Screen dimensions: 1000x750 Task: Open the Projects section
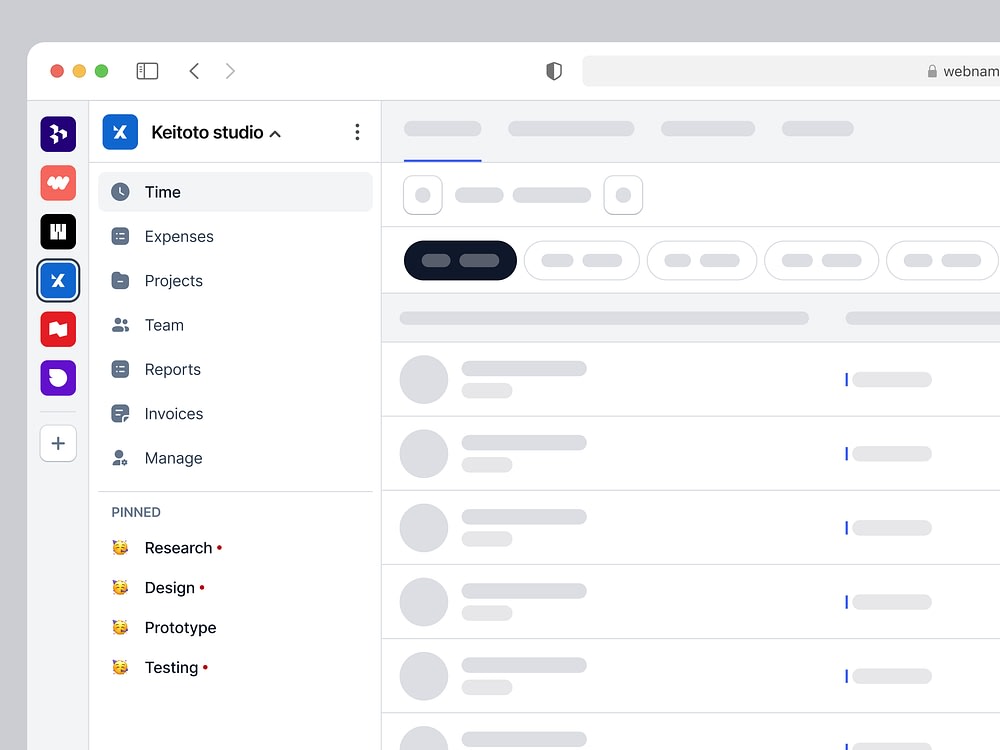click(235, 281)
